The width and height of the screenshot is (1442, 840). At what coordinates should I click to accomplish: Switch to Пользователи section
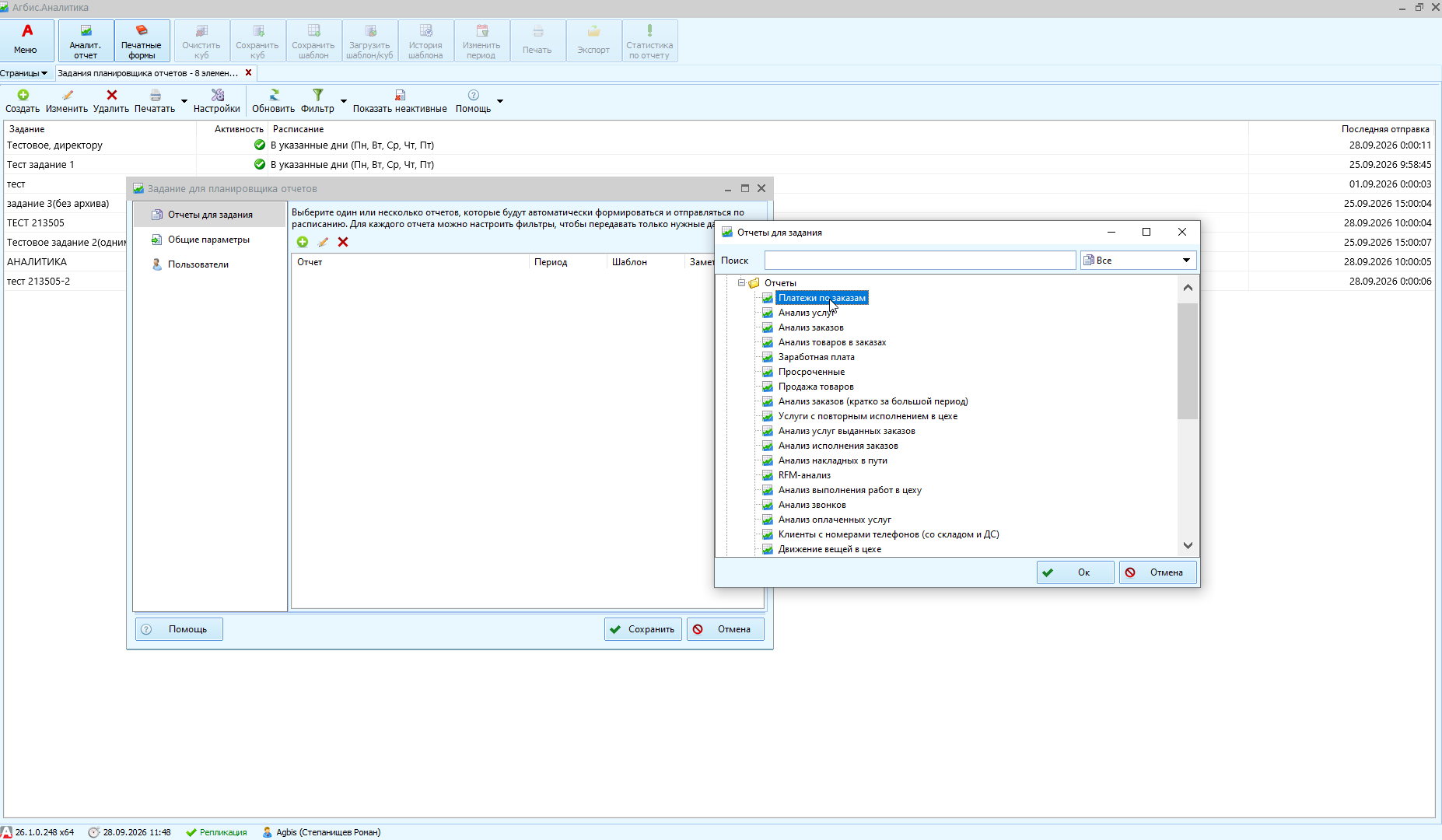tap(198, 264)
